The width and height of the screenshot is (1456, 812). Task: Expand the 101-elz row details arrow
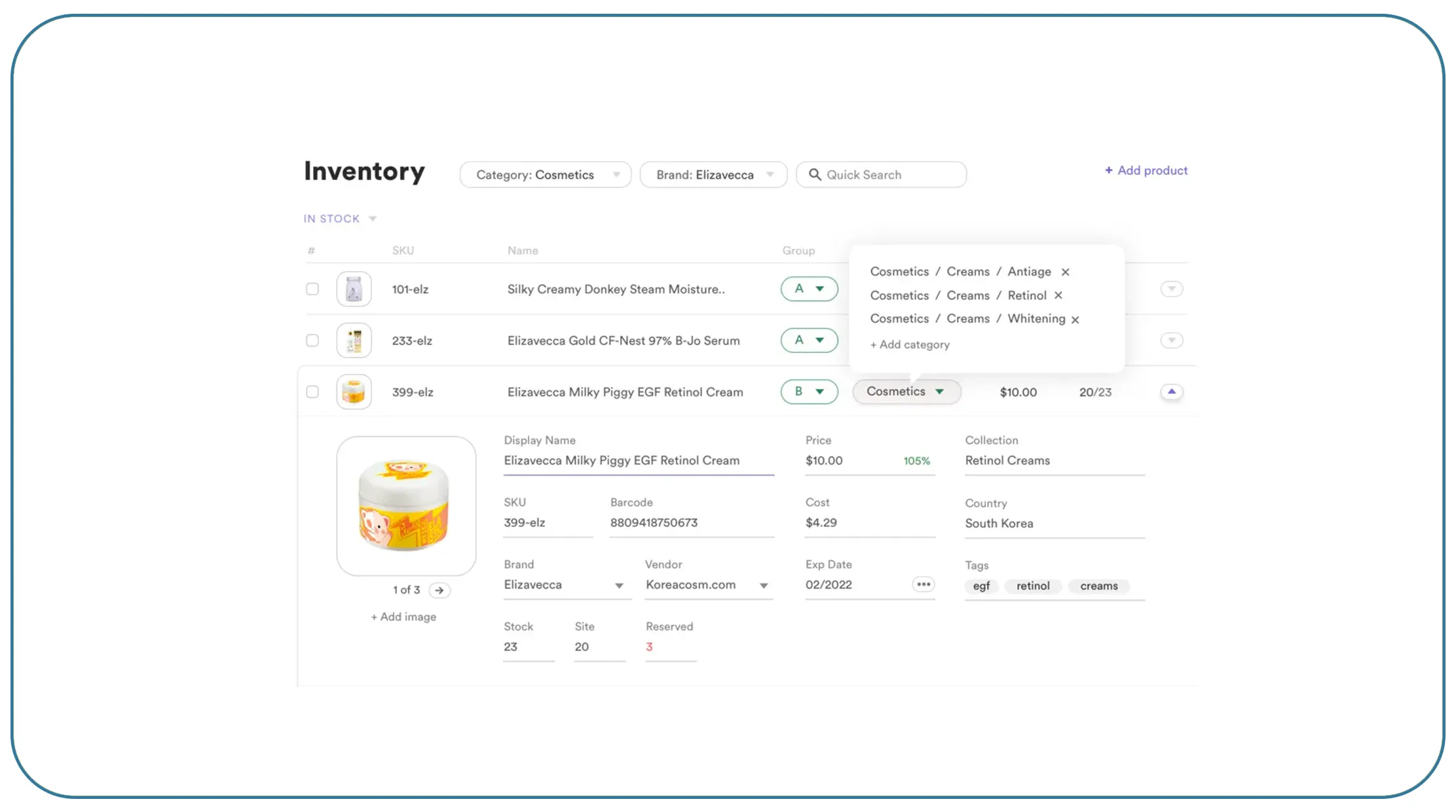pyautogui.click(x=1172, y=289)
